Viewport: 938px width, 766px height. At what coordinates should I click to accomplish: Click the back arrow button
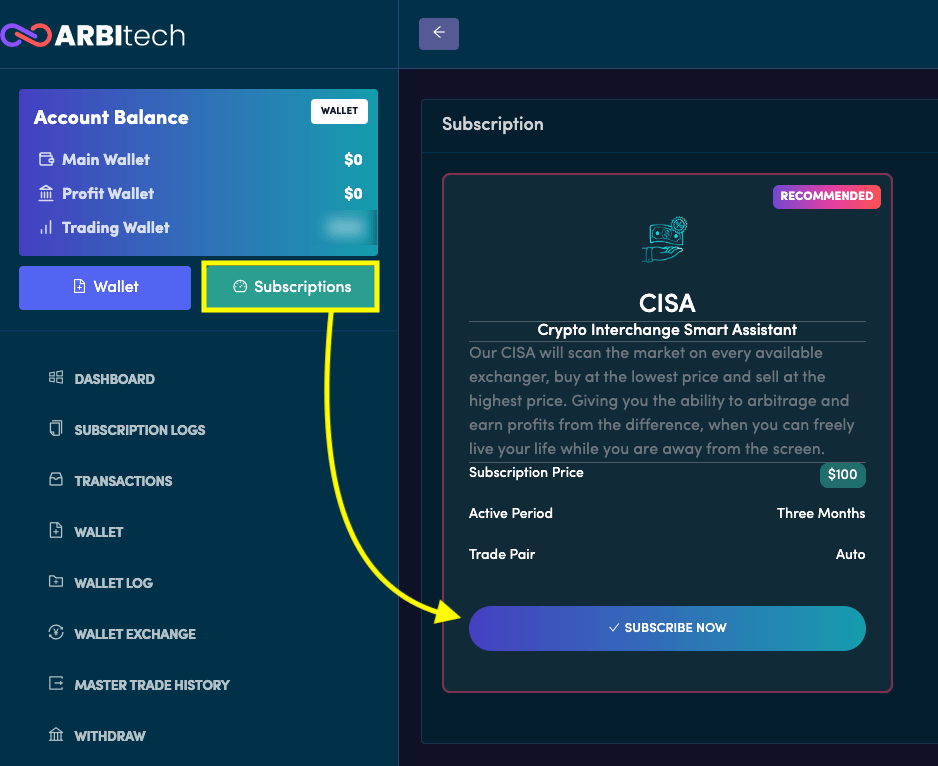click(x=438, y=33)
